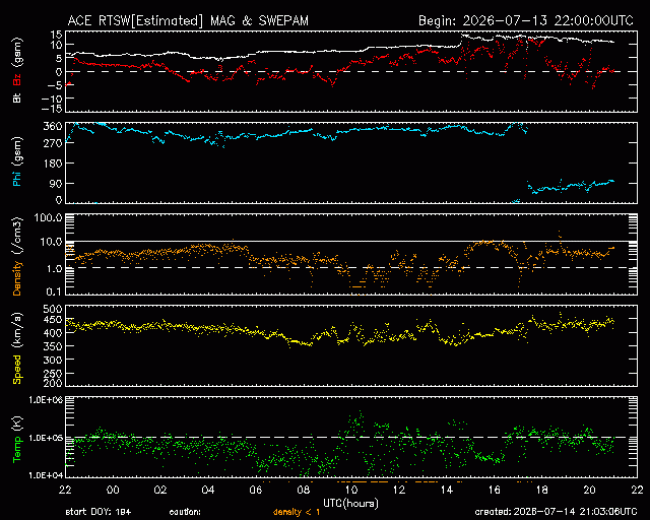
Task: Click the "5" tick on the Bt Bz axis
Action: click(60, 58)
